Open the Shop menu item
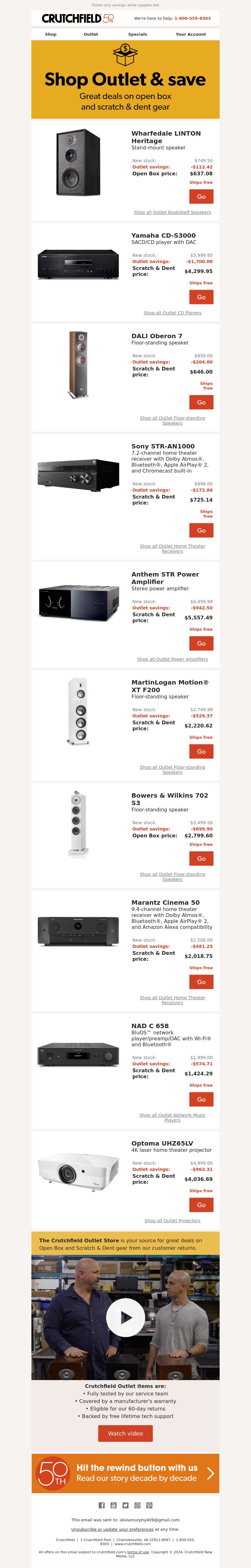The image size is (251, 1568). pyautogui.click(x=51, y=35)
